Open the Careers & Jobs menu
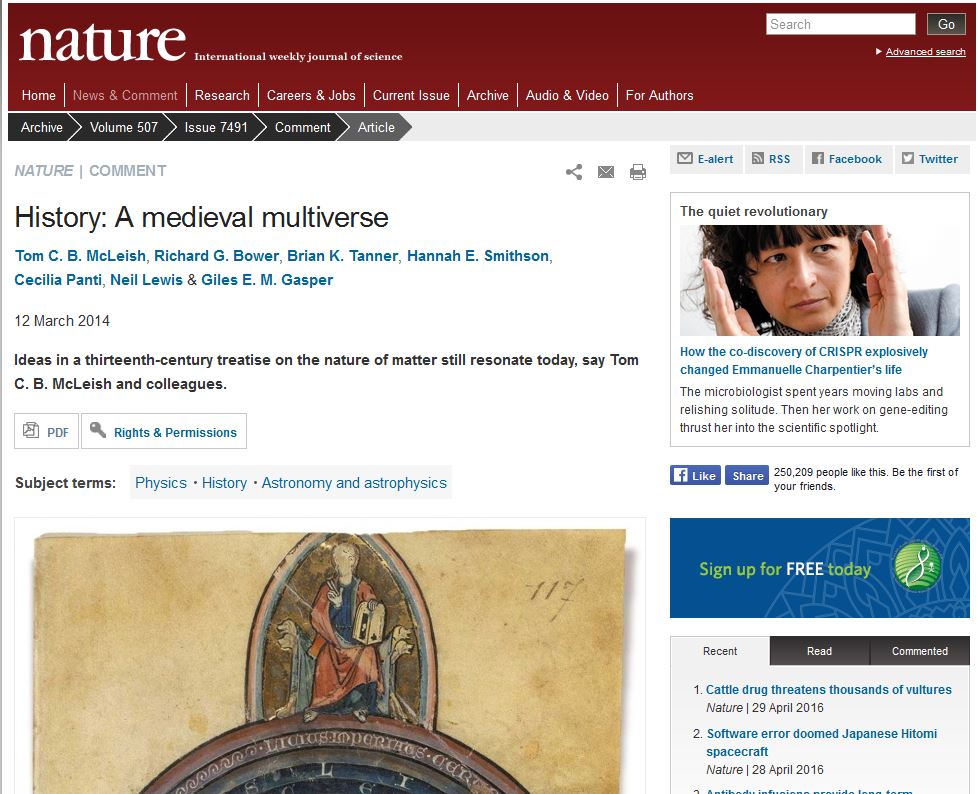Image resolution: width=978 pixels, height=794 pixels. click(x=311, y=95)
